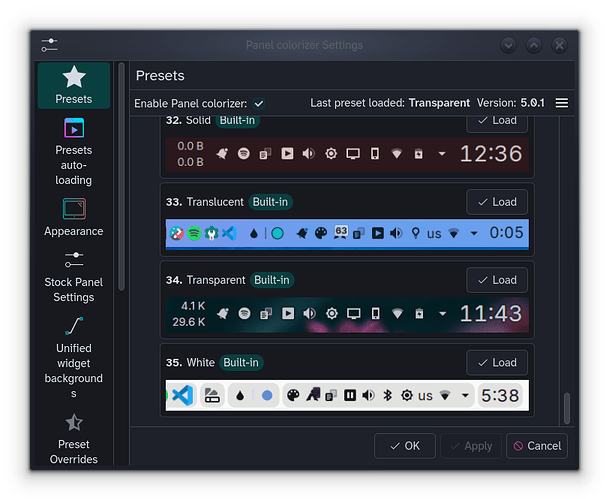Screen dimensions: 609x499
Task: Load the Transparent preset
Action: point(496,280)
